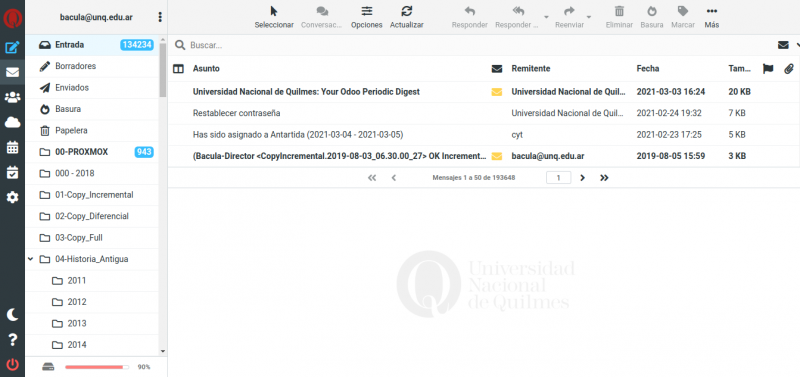The height and width of the screenshot is (377, 800).
Task: Open the cloud storage icon
Action: [x=12, y=122]
